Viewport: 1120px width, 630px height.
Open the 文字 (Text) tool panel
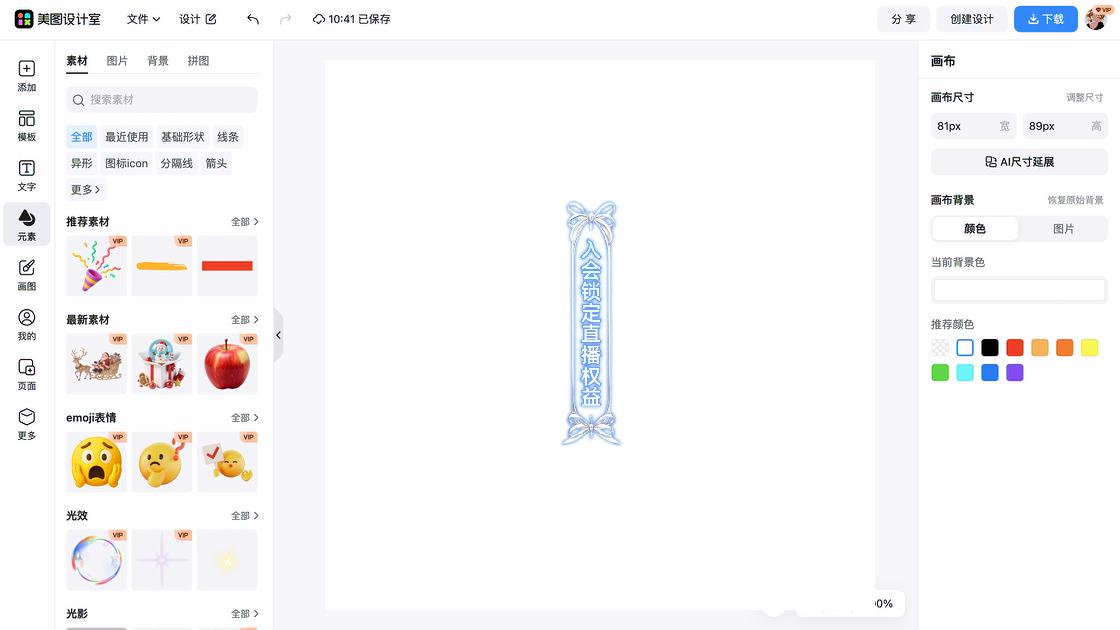tap(26, 172)
